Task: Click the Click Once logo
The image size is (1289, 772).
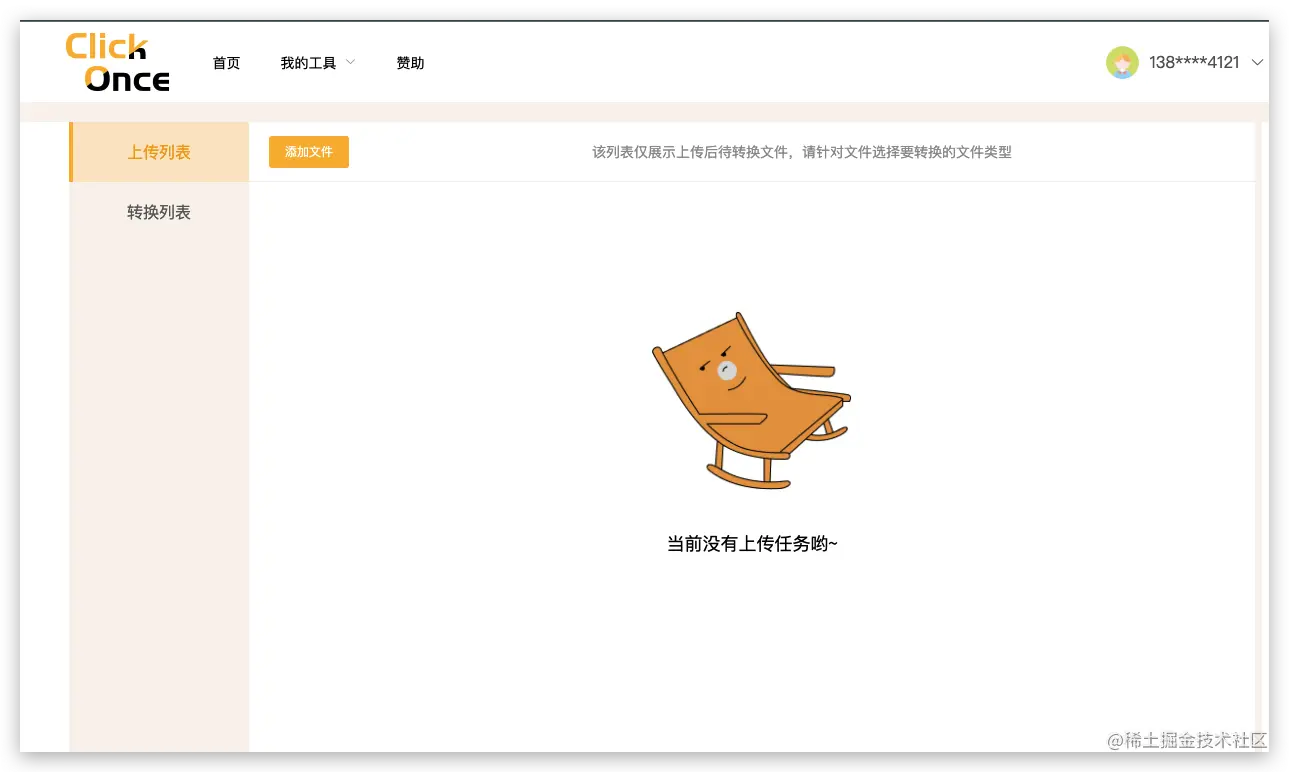Action: coord(116,62)
